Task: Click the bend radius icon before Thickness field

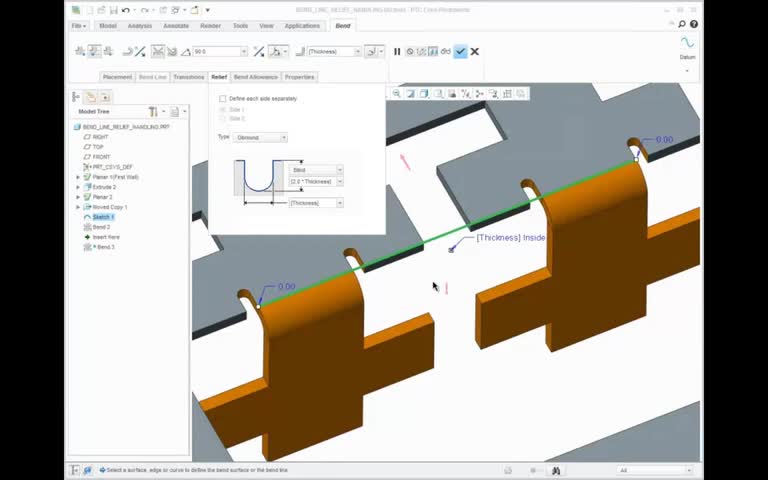Action: pyautogui.click(x=300, y=51)
